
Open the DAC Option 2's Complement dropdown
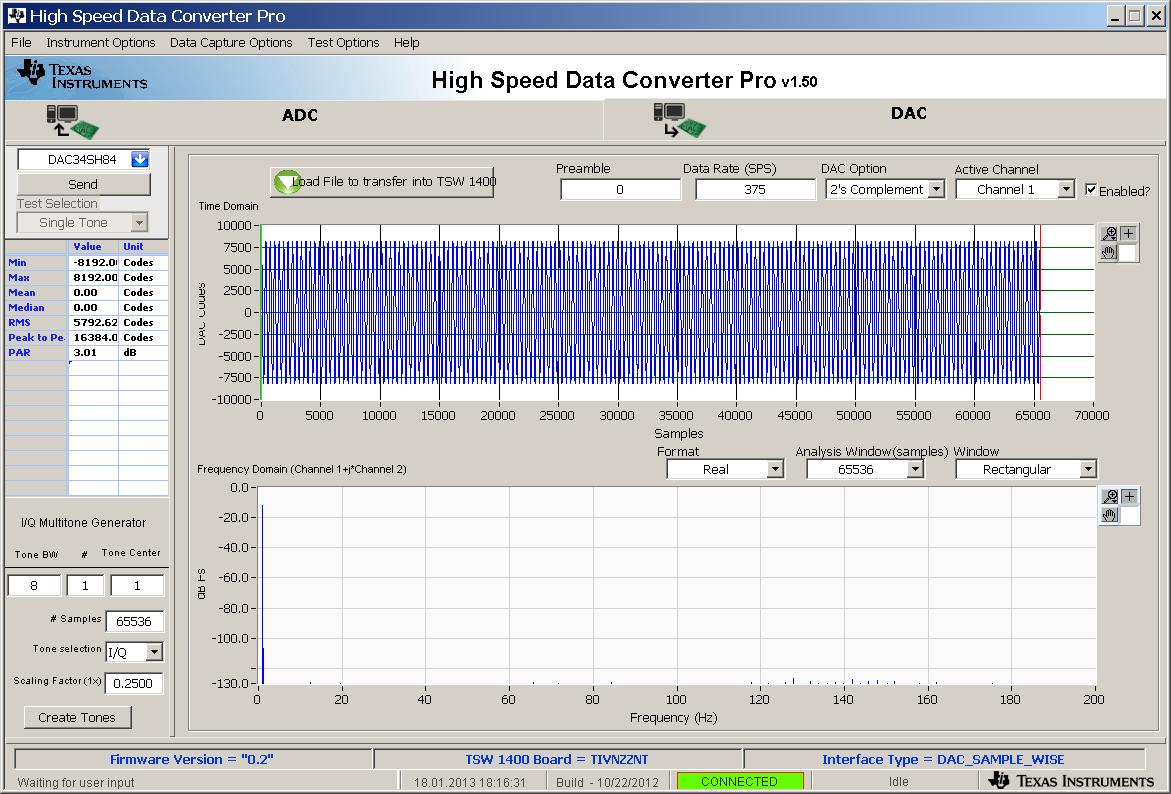coord(937,190)
